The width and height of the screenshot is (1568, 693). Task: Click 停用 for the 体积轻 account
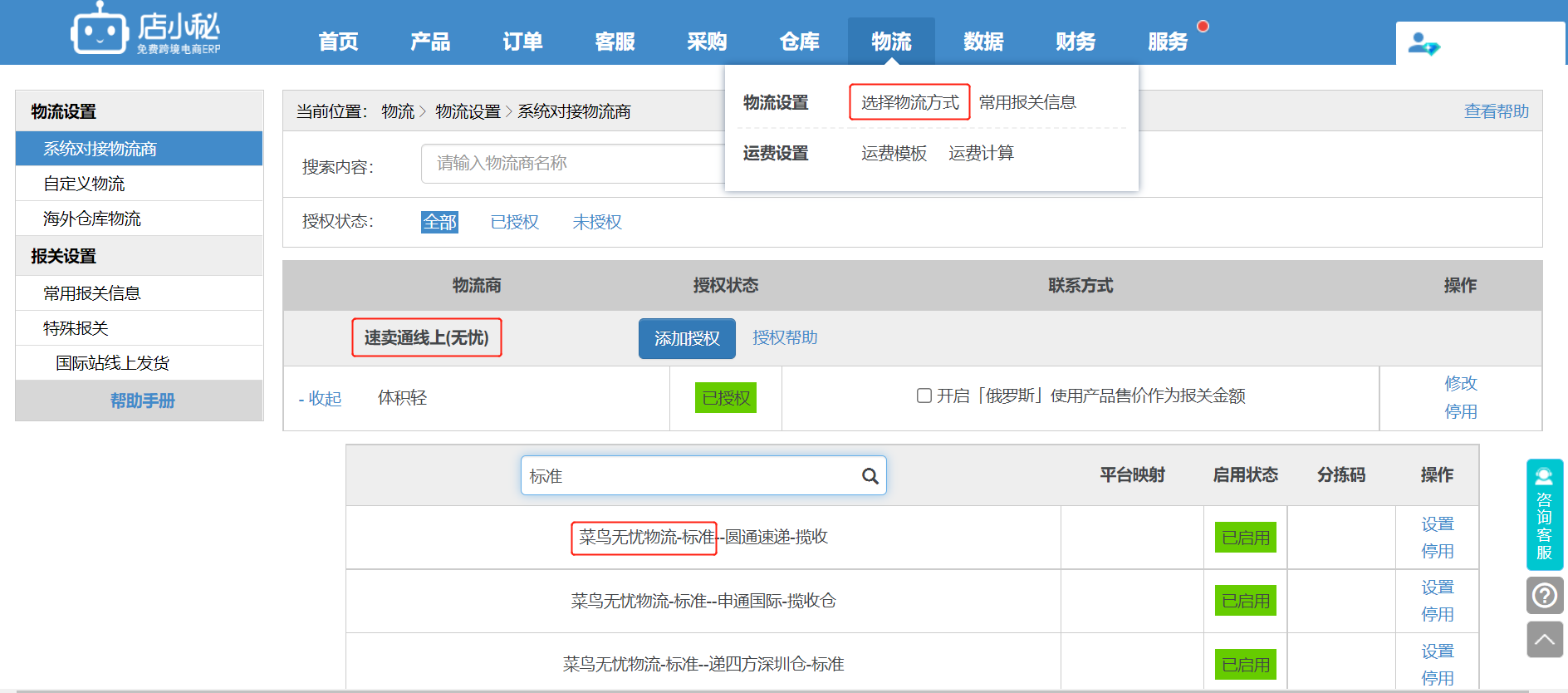[x=1461, y=411]
